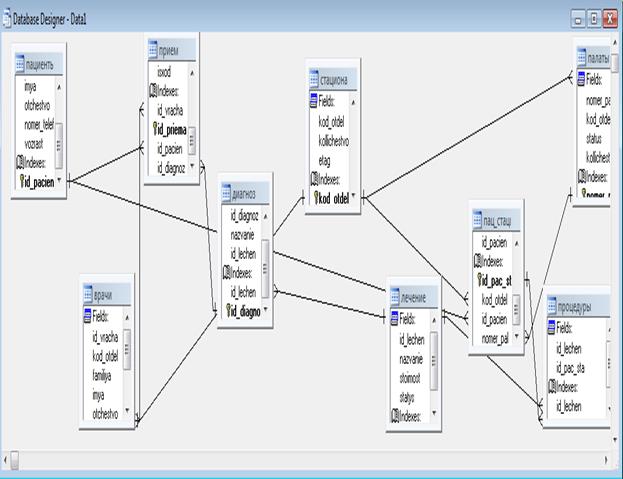Click the Indexes book icon in пациенть table
This screenshot has width=623, height=479.
(x=19, y=161)
